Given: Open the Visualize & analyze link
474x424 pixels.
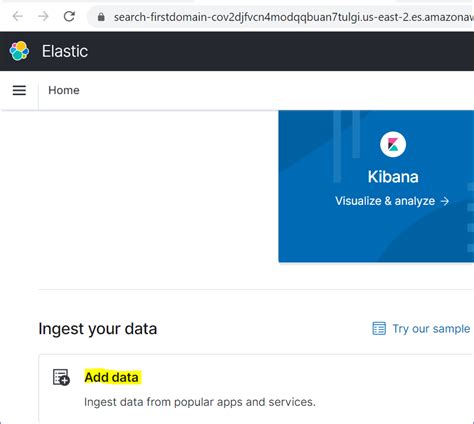Looking at the screenshot, I should pos(392,201).
